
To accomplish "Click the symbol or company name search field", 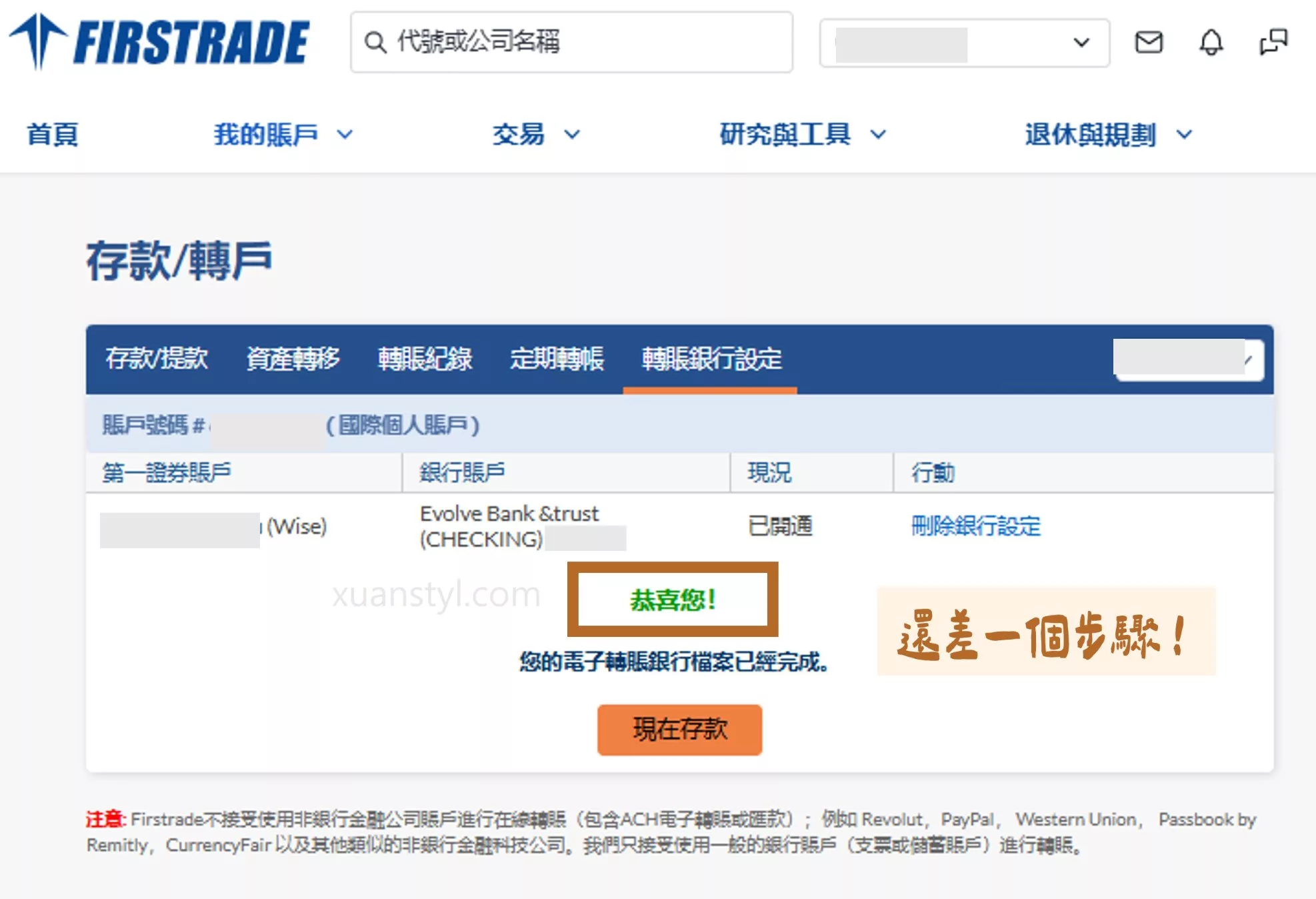I will tap(571, 42).
